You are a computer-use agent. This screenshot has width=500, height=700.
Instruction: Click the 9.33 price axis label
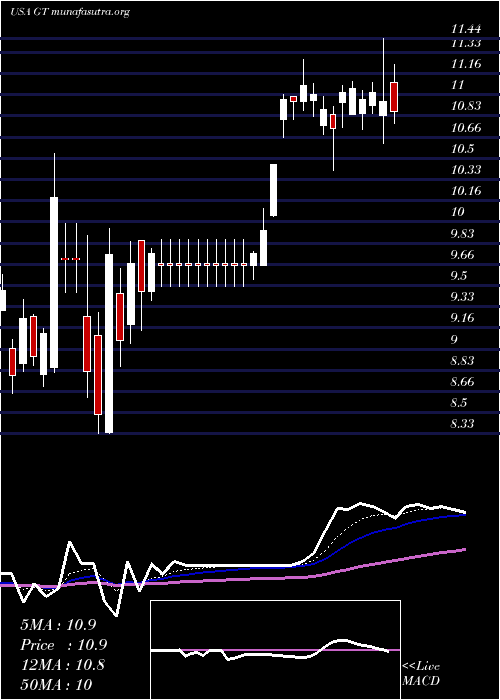tap(462, 297)
